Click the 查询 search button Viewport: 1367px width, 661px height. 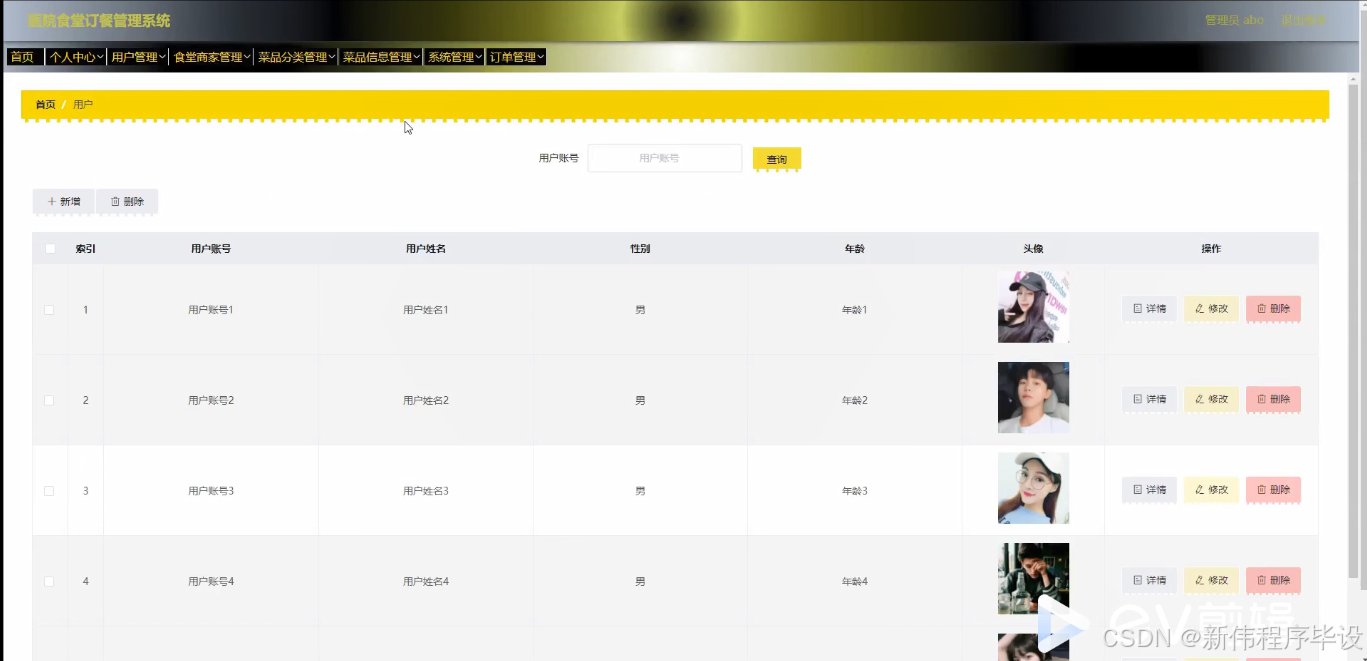tap(776, 159)
